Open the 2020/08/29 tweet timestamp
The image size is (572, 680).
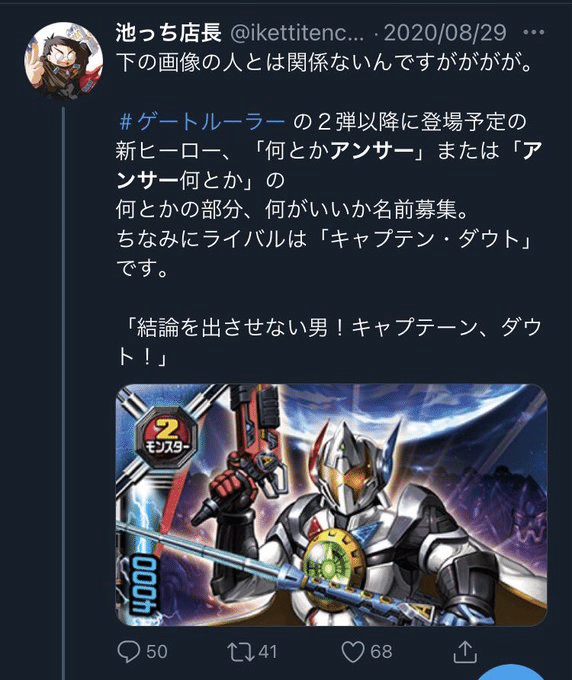click(445, 33)
